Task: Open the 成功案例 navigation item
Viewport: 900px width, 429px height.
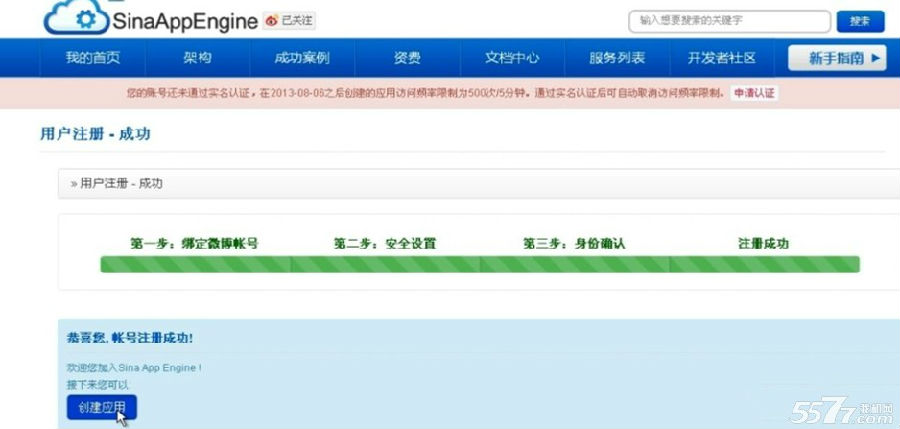Action: coord(302,57)
